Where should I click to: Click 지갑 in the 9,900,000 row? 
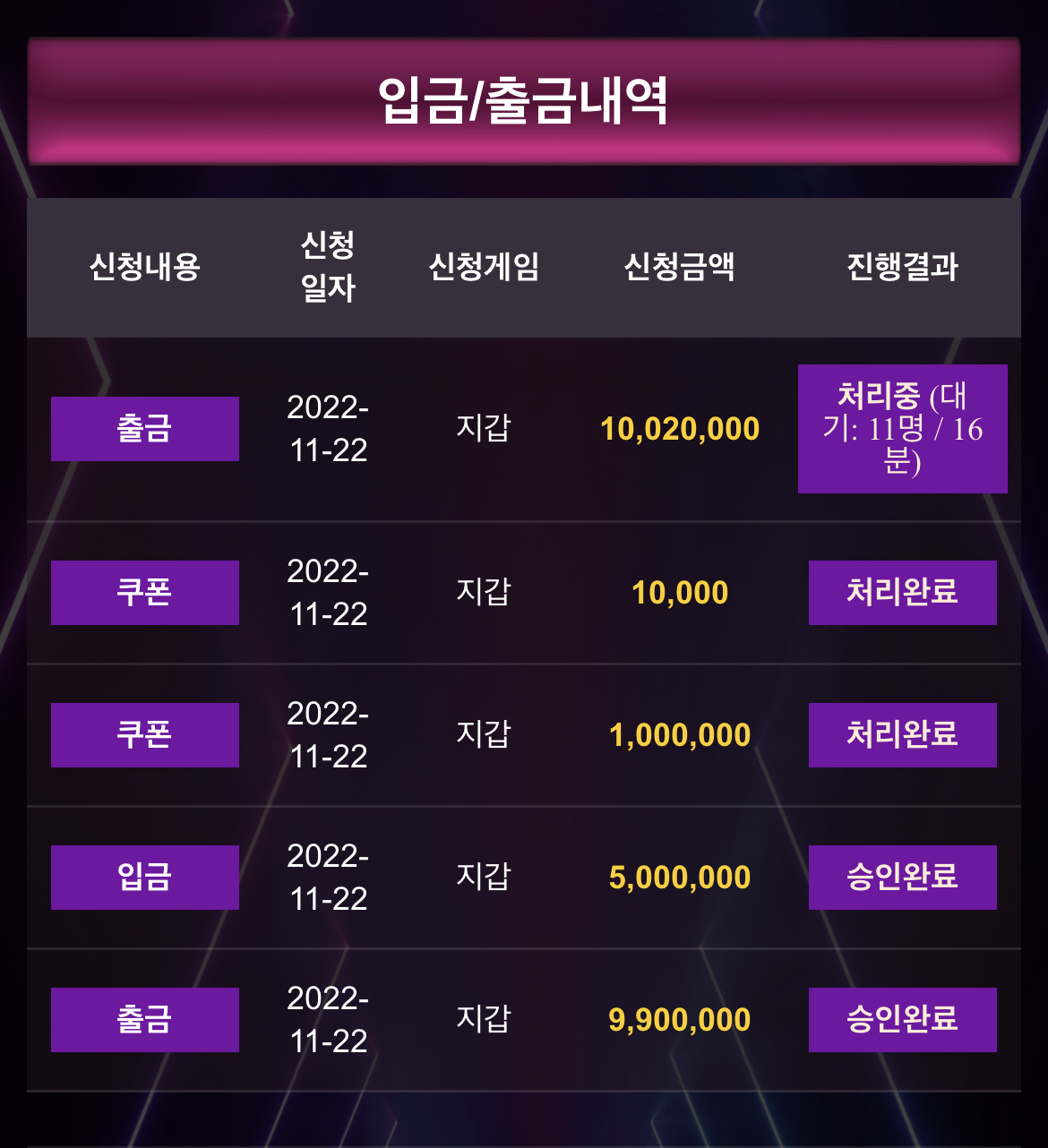[484, 1019]
